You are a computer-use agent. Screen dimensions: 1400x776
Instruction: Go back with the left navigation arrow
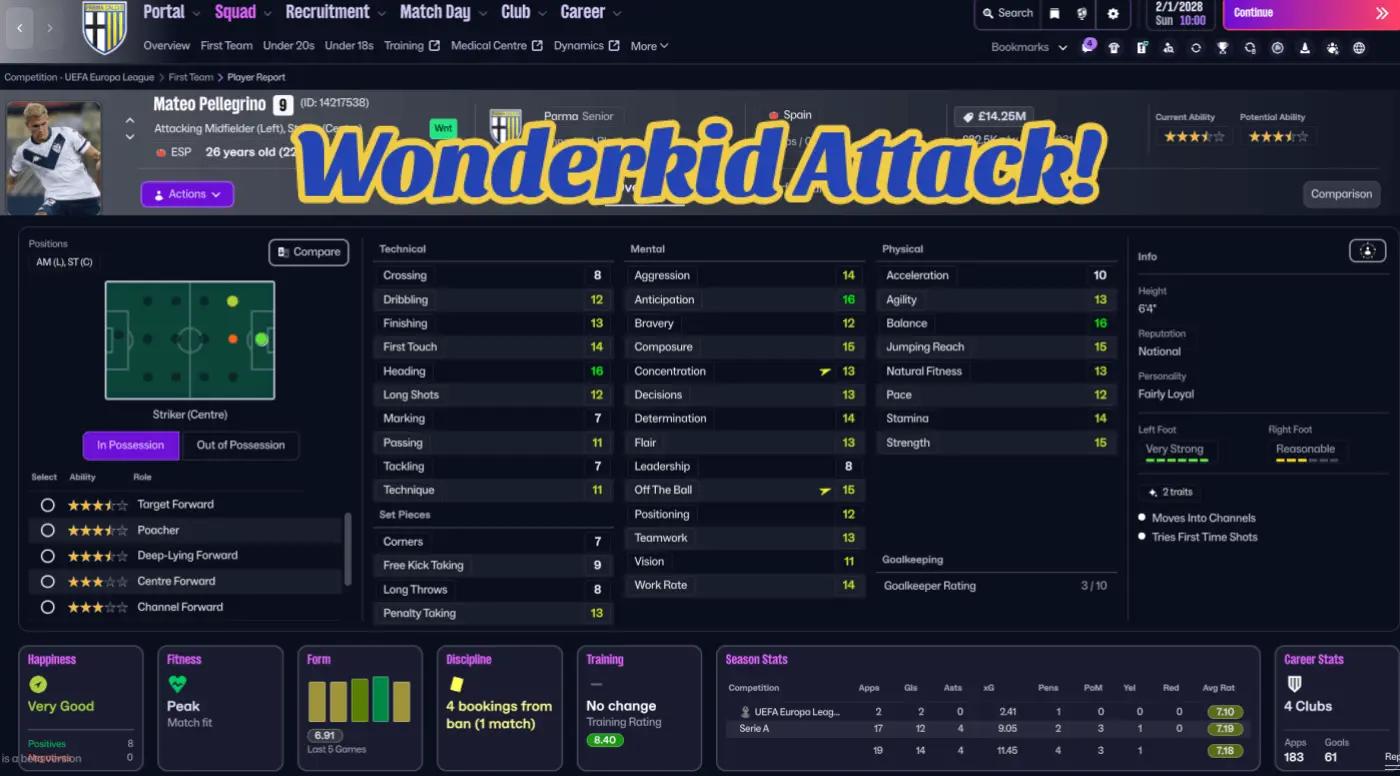point(20,28)
